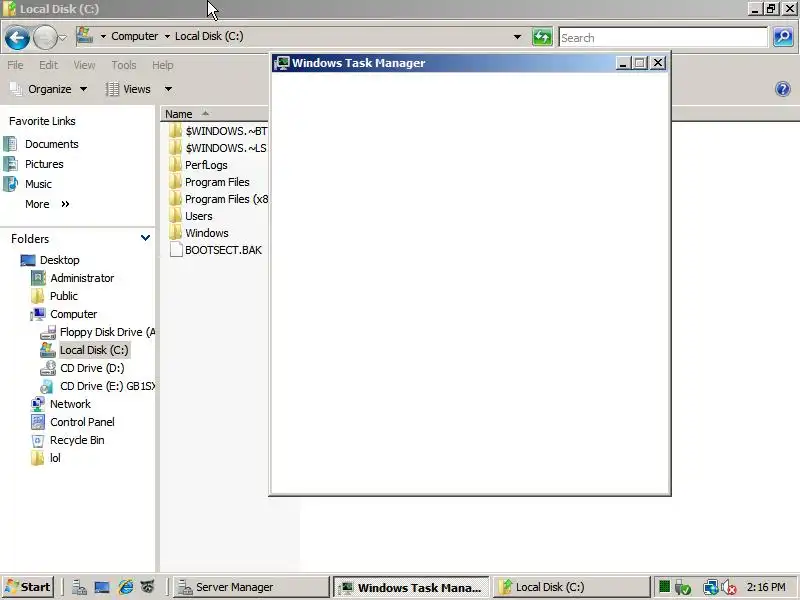The width and height of the screenshot is (800, 600).
Task: Select the lol folder in the tree
Action: tap(55, 458)
